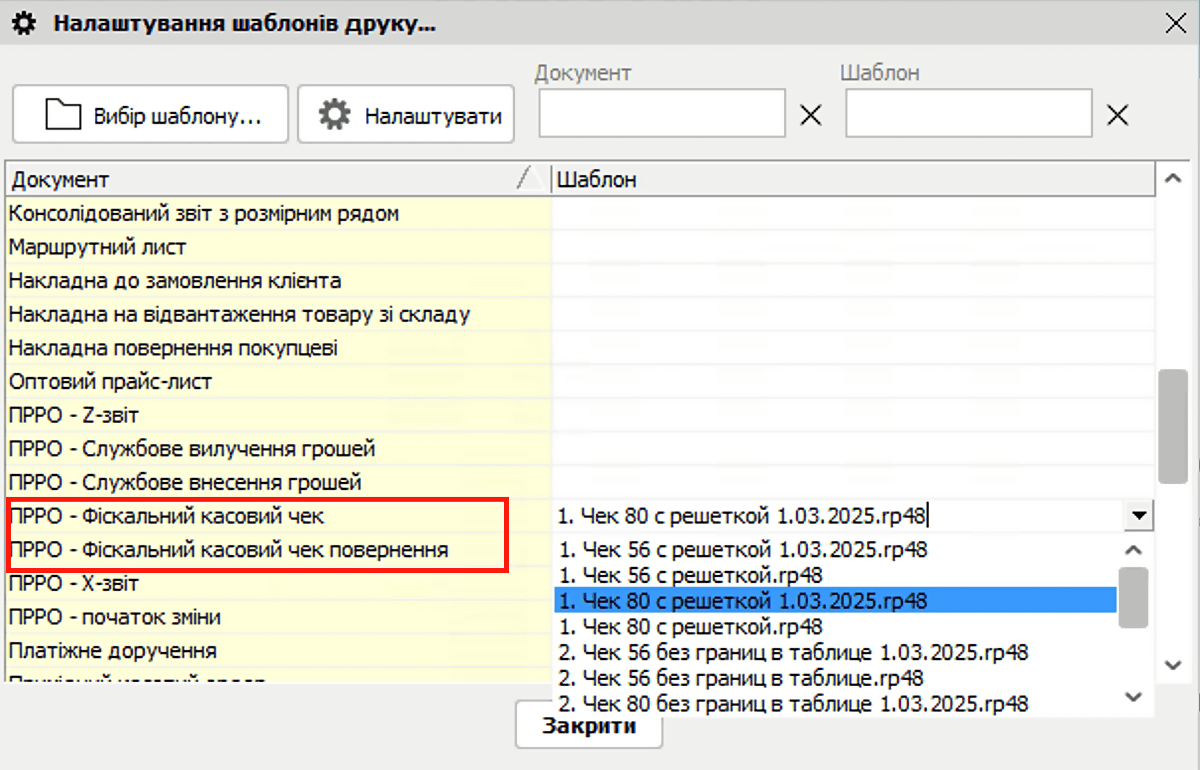Screen dimensions: 1200x770
Task: Pick '1. Чек 80 с решеткой.rp48' from list
Action: pyautogui.click(x=690, y=627)
